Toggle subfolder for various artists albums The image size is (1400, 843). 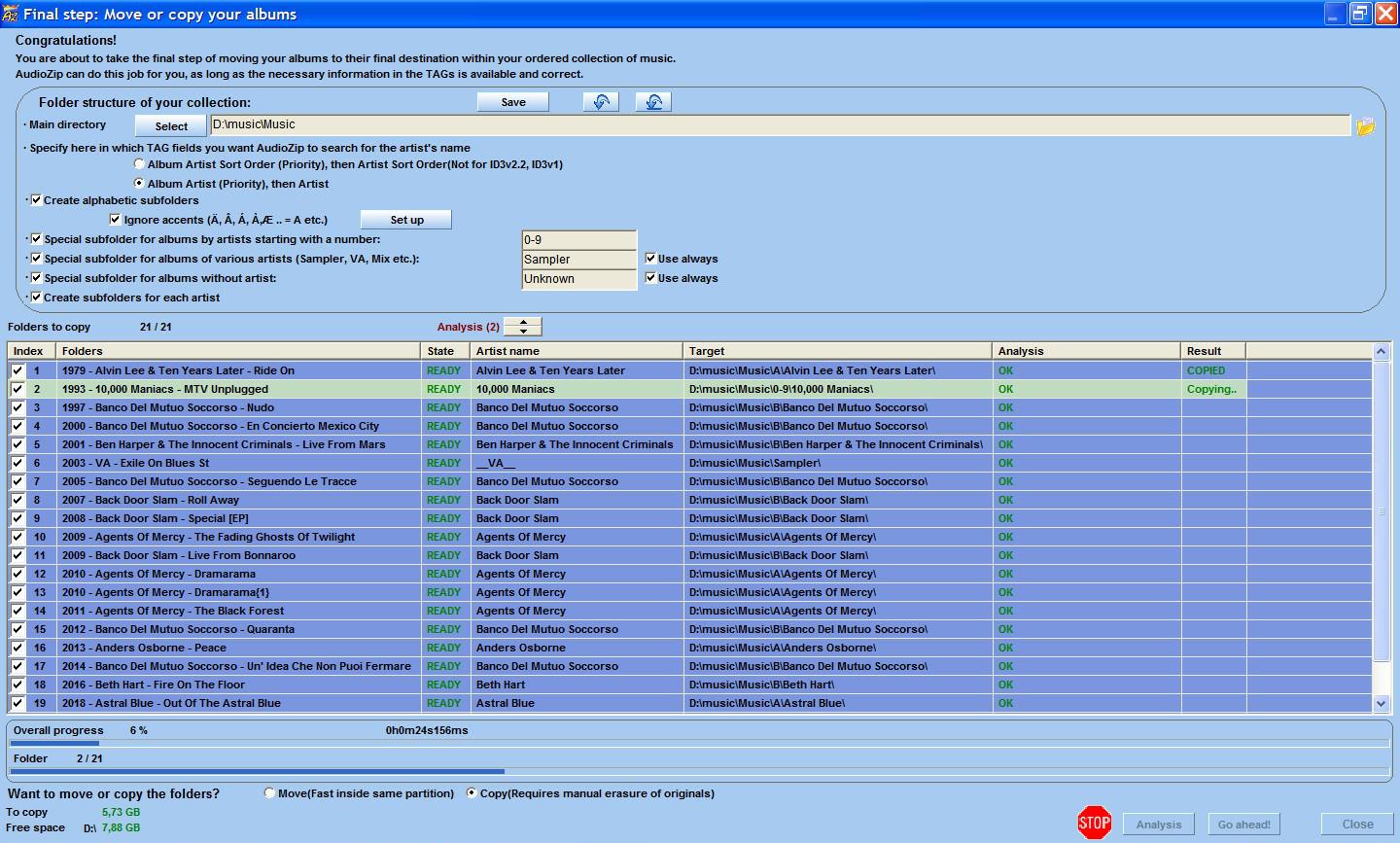36,259
